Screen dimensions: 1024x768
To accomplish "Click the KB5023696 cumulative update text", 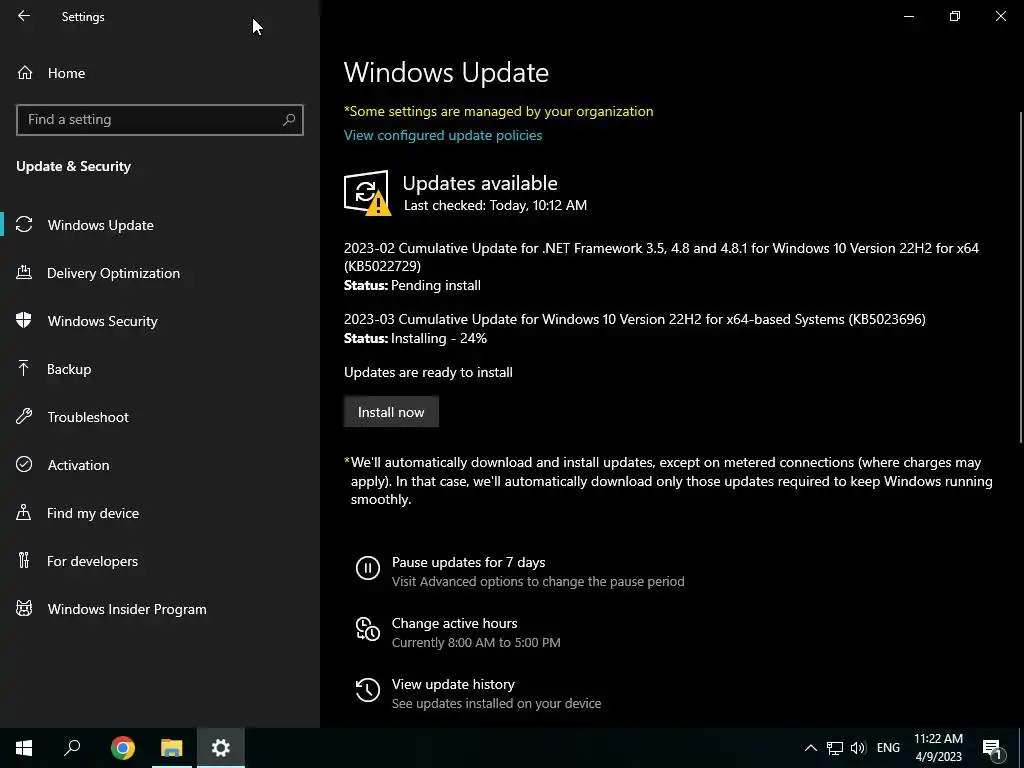I will click(635, 319).
